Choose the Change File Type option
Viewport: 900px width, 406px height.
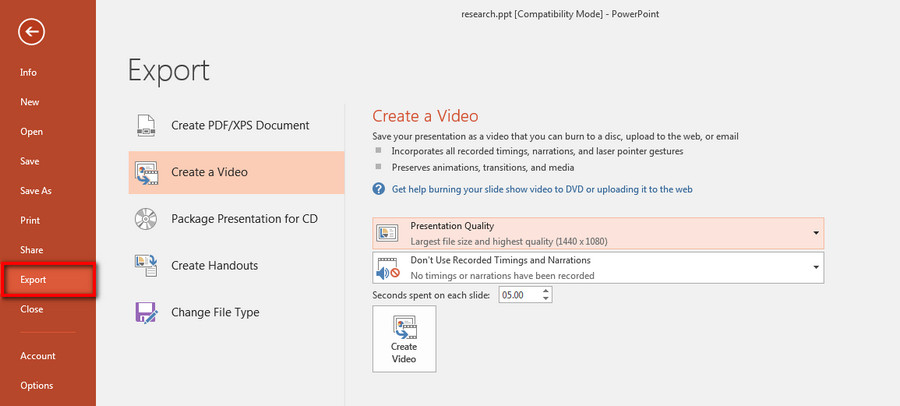point(236,312)
